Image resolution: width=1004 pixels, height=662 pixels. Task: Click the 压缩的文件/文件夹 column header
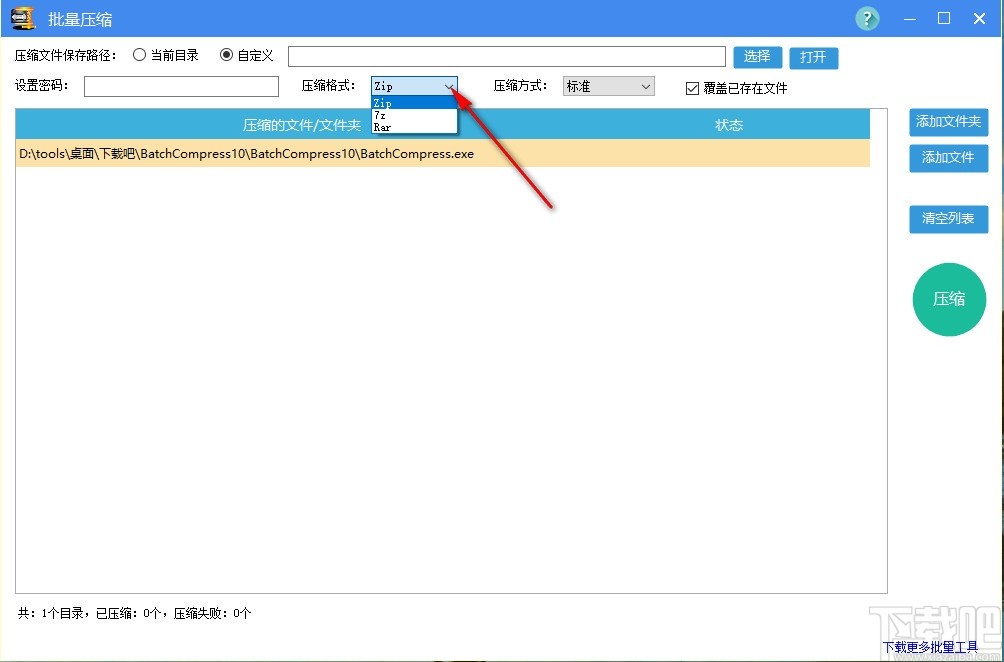303,125
